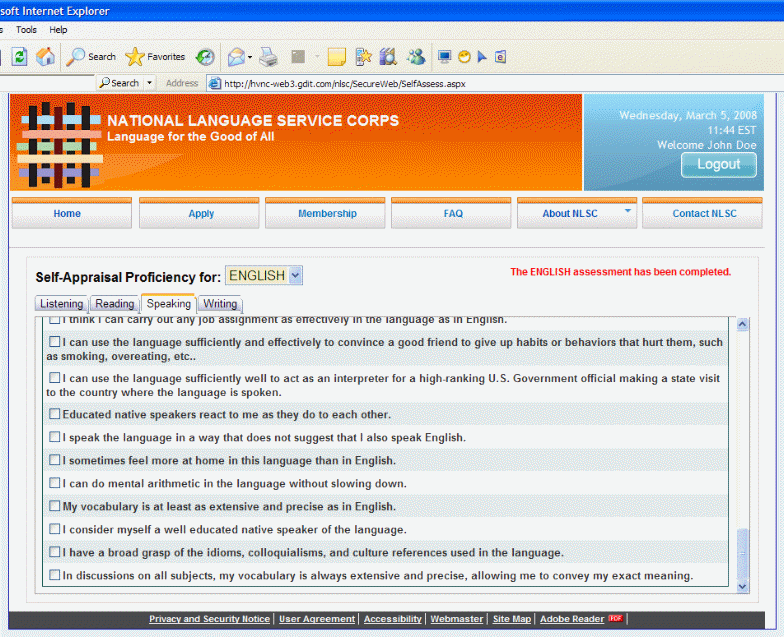
Task: Expand the About NLSC menu arrow
Action: tap(628, 211)
